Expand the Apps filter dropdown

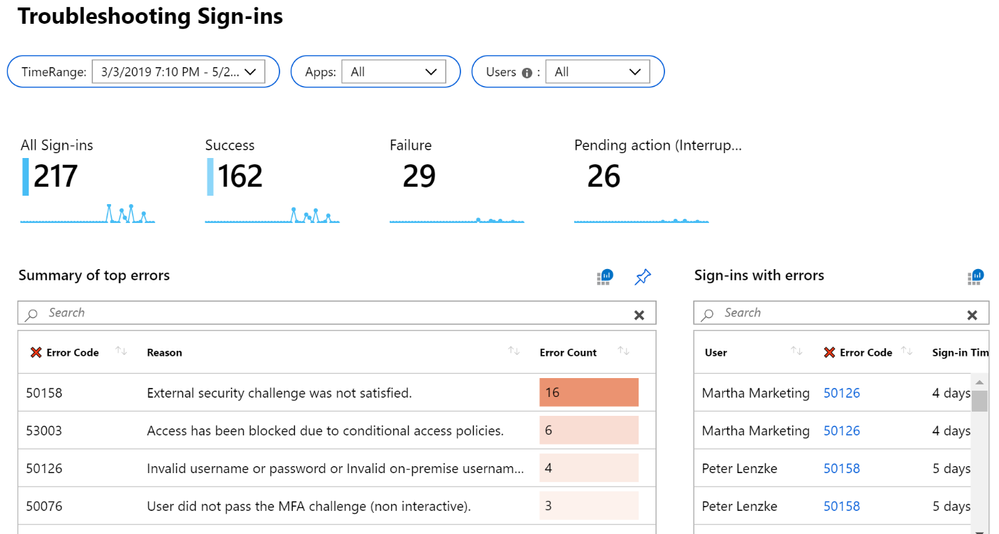coord(394,72)
